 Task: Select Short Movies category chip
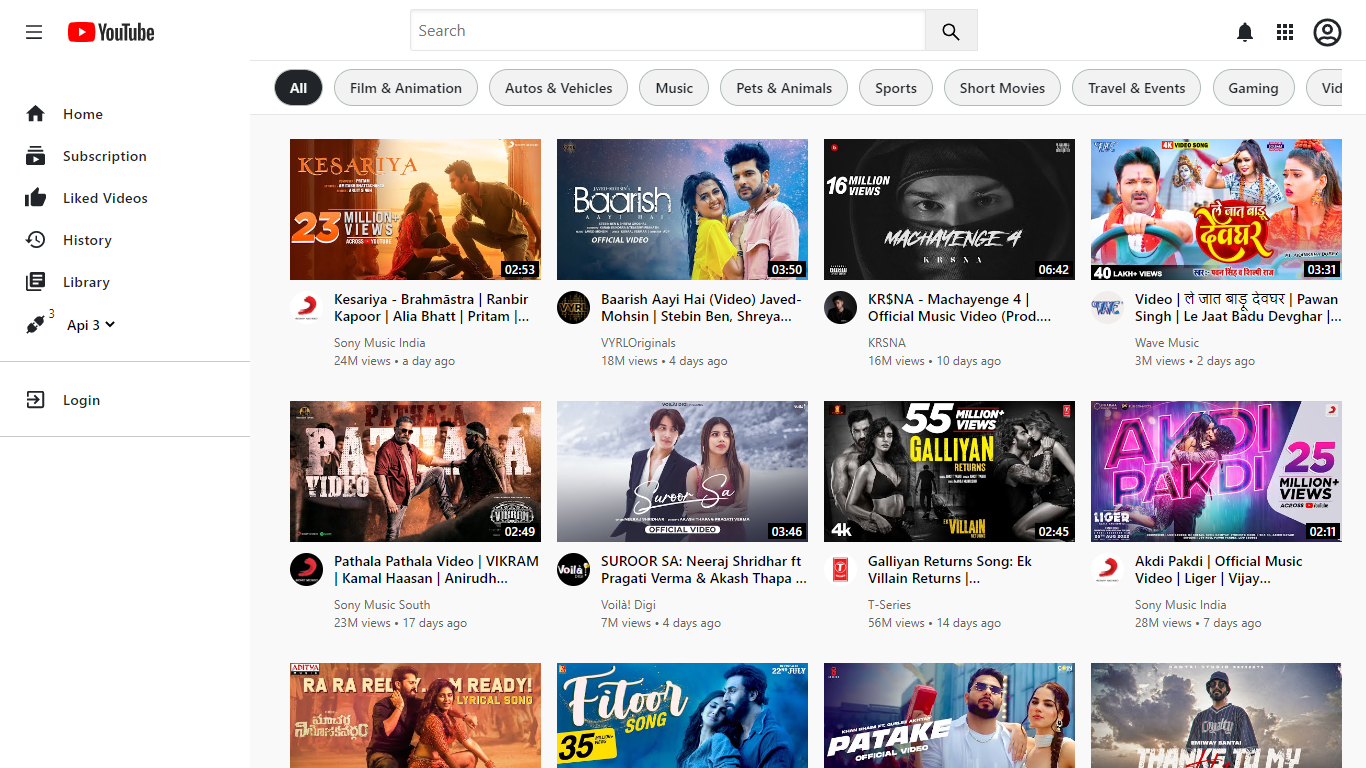click(1002, 88)
